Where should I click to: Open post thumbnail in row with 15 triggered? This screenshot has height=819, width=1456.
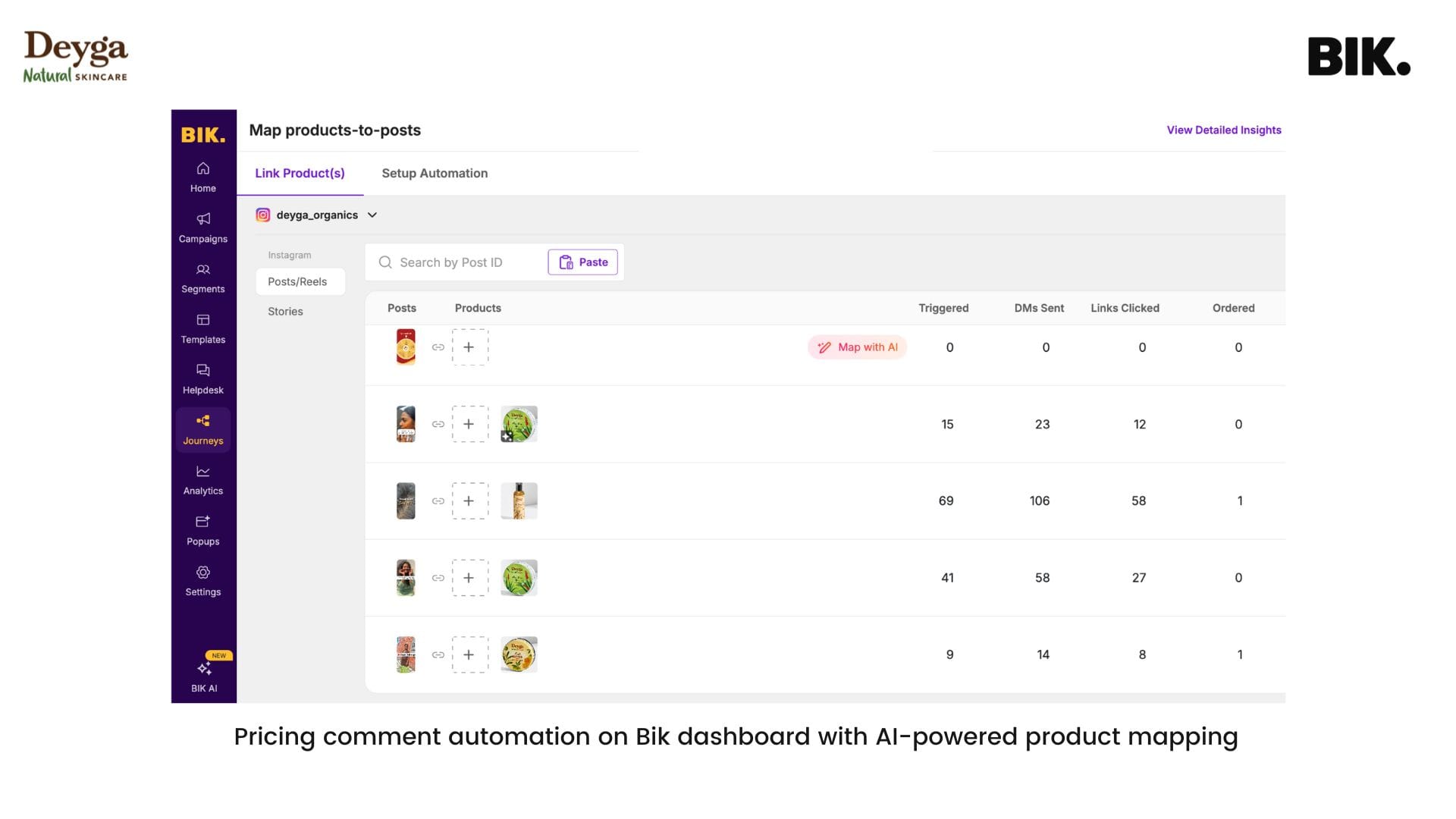[x=406, y=425]
